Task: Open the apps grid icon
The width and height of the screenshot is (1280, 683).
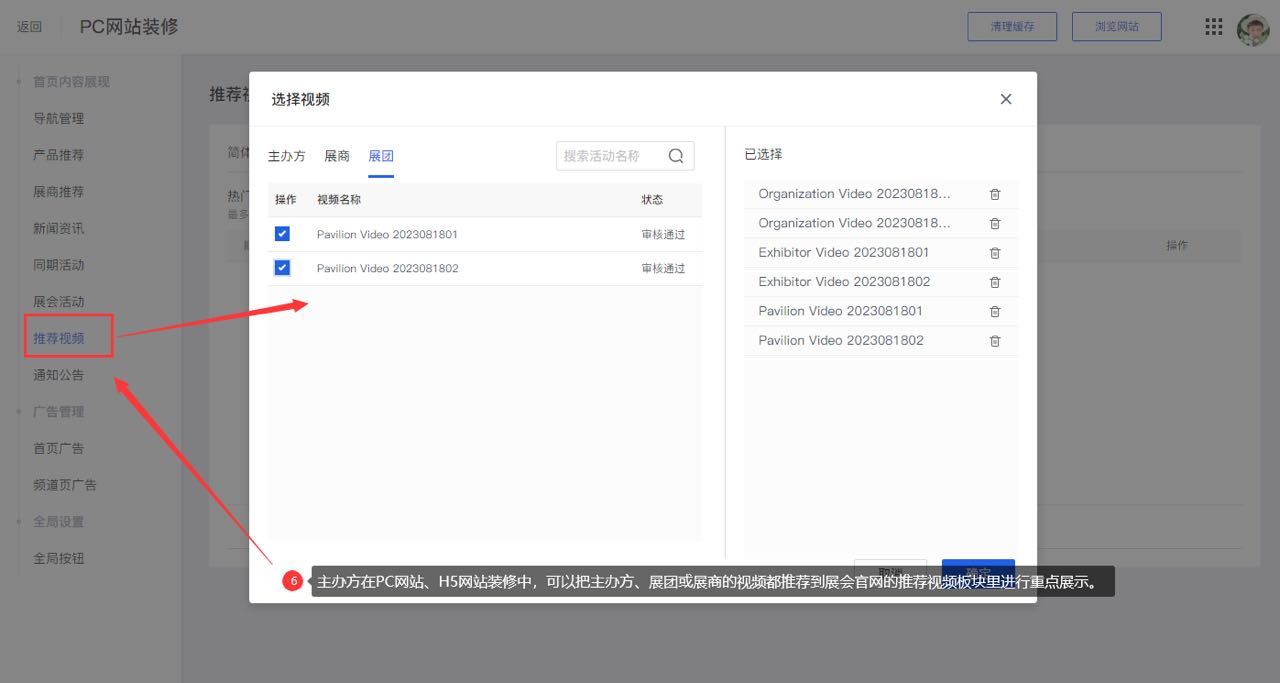Action: [x=1214, y=27]
